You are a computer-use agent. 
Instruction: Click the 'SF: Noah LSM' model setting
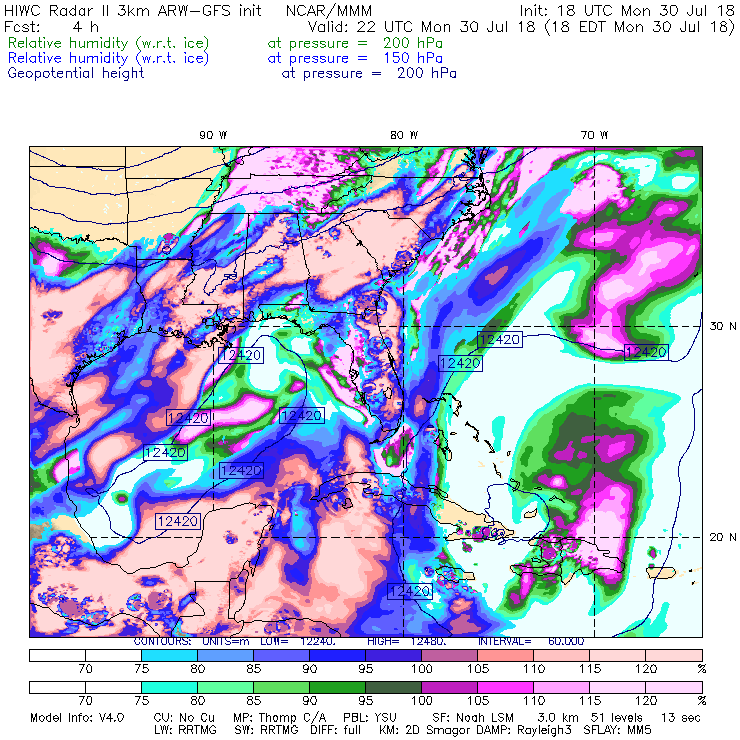473,718
